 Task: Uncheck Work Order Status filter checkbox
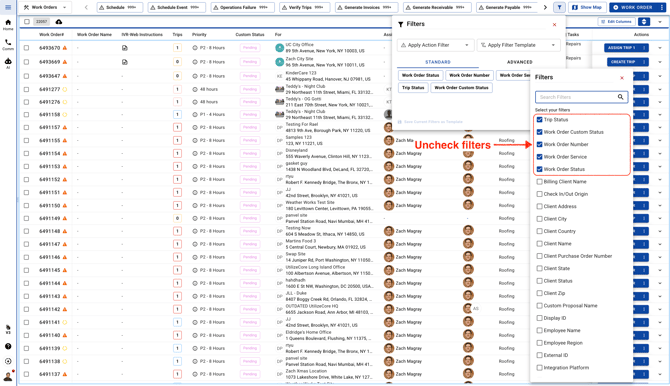coord(540,169)
